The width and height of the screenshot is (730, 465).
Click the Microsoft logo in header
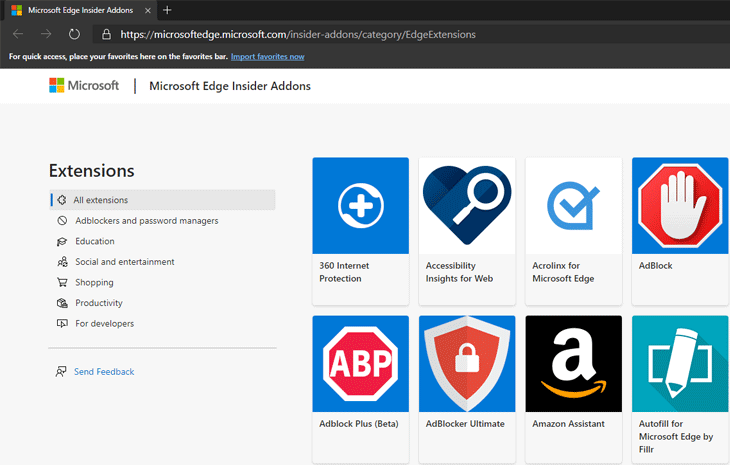click(x=84, y=85)
